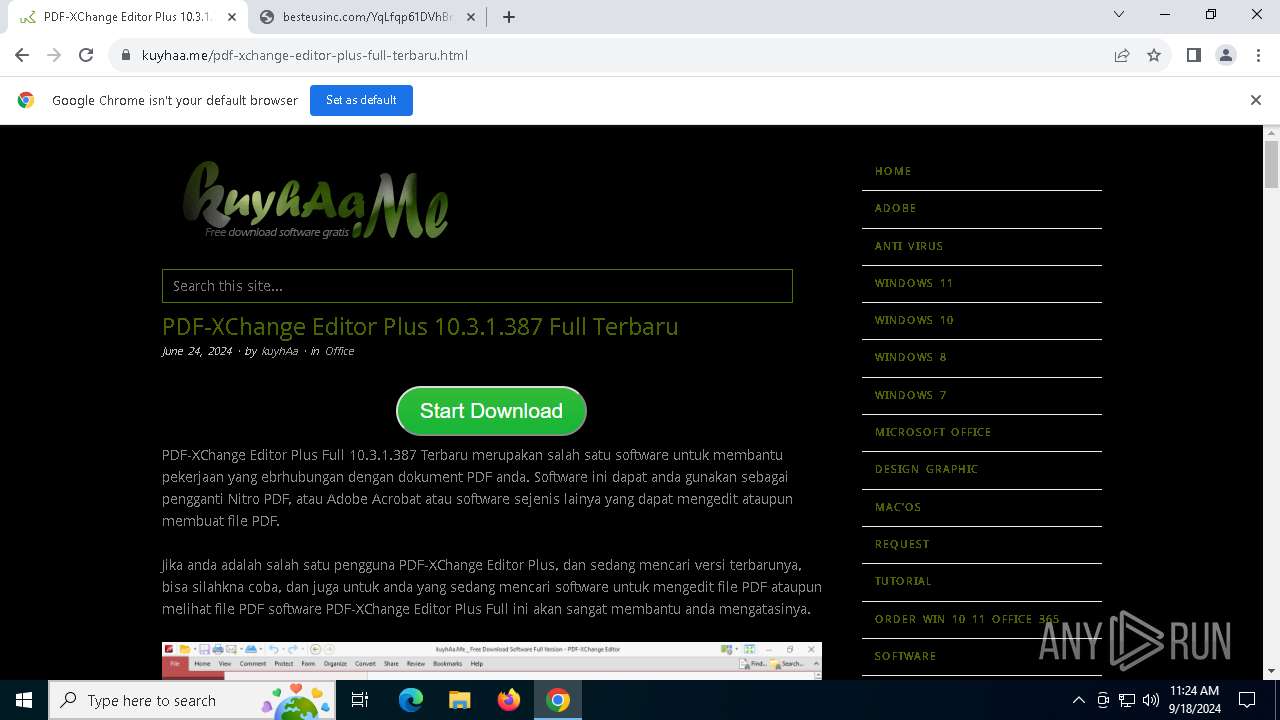Open the Chrome profile avatar
The height and width of the screenshot is (720, 1280).
(1226, 55)
